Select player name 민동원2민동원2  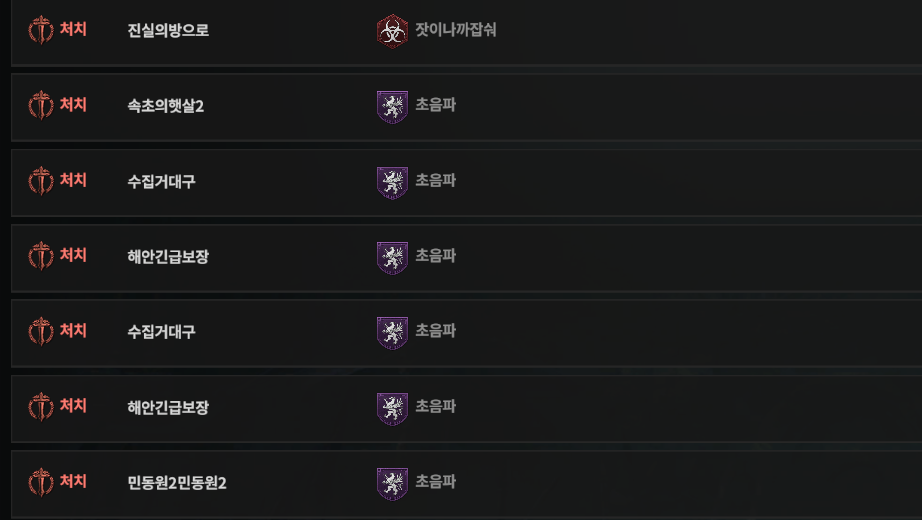pos(177,483)
